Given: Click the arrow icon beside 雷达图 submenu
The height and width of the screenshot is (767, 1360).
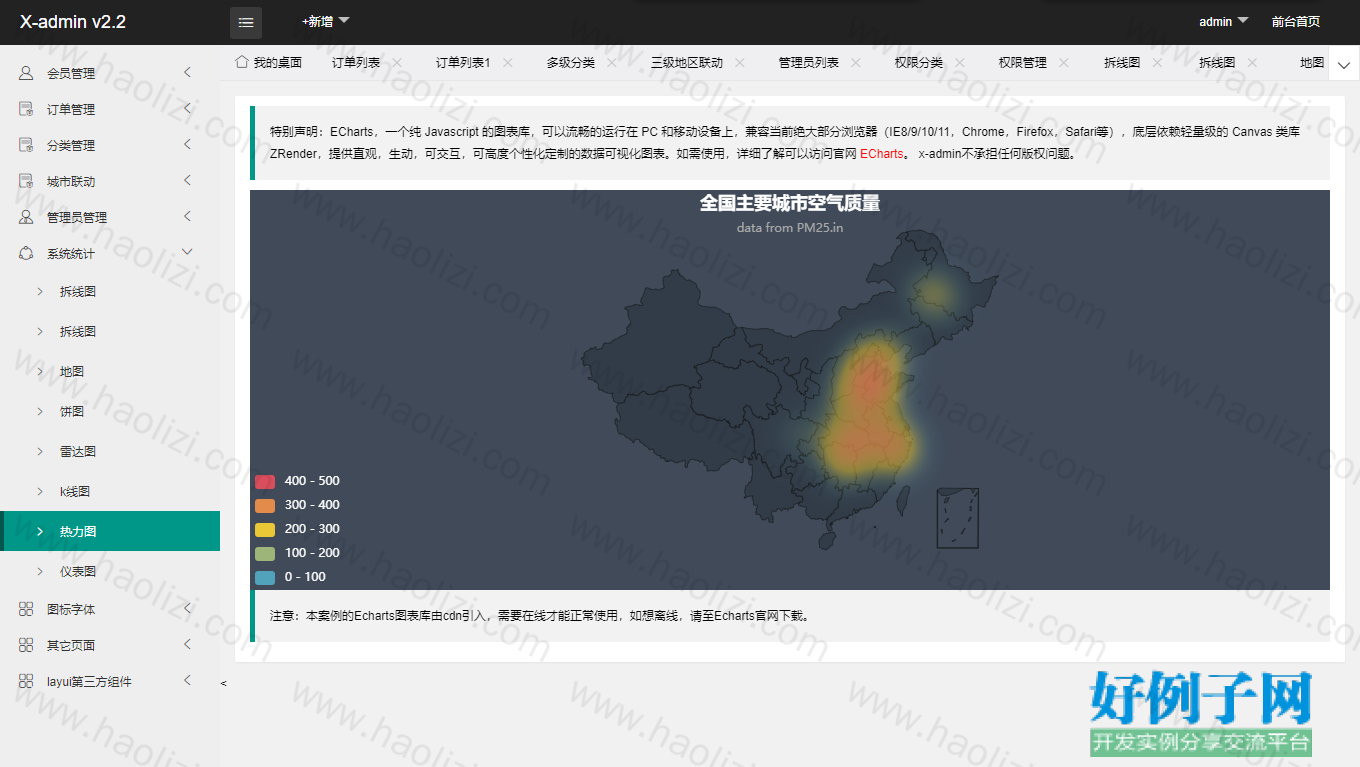Looking at the screenshot, I should pos(40,451).
